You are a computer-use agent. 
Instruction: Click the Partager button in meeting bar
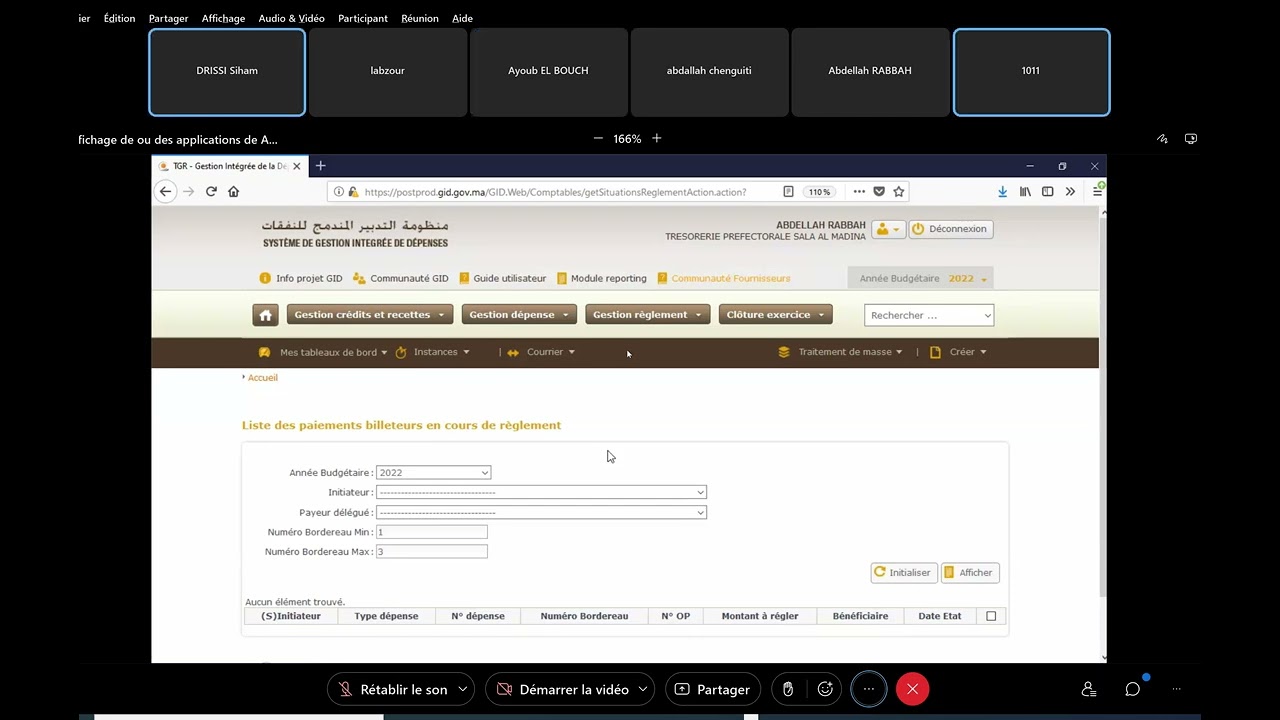click(712, 689)
